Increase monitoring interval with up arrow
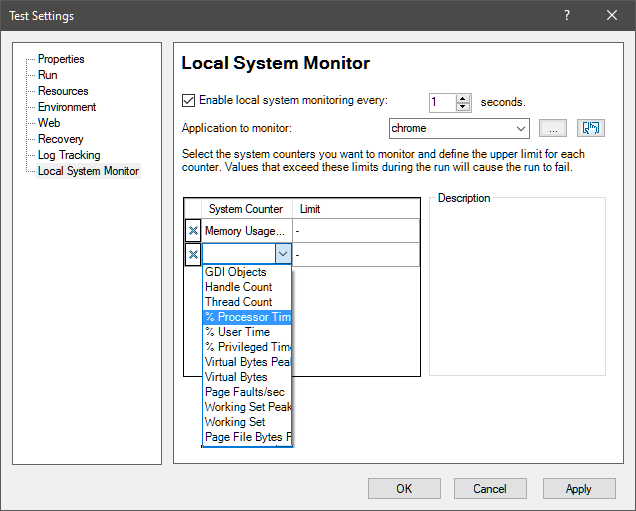The image size is (636, 511). point(462,98)
